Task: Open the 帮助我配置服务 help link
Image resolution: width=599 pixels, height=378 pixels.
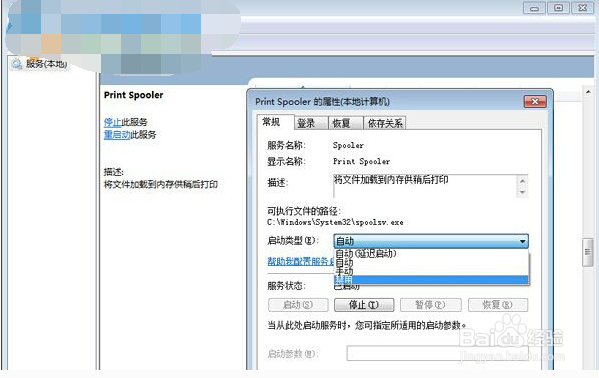Action: click(x=301, y=261)
